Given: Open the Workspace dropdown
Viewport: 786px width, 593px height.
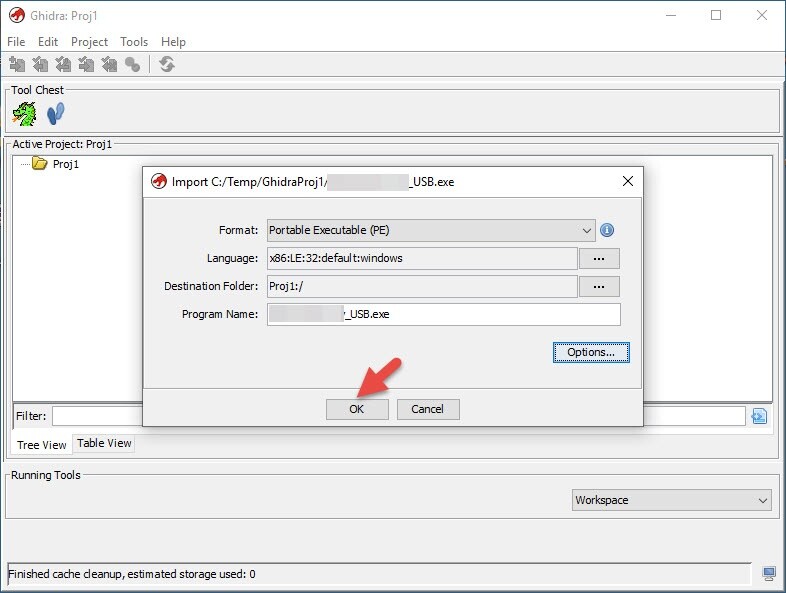Looking at the screenshot, I should coord(672,500).
